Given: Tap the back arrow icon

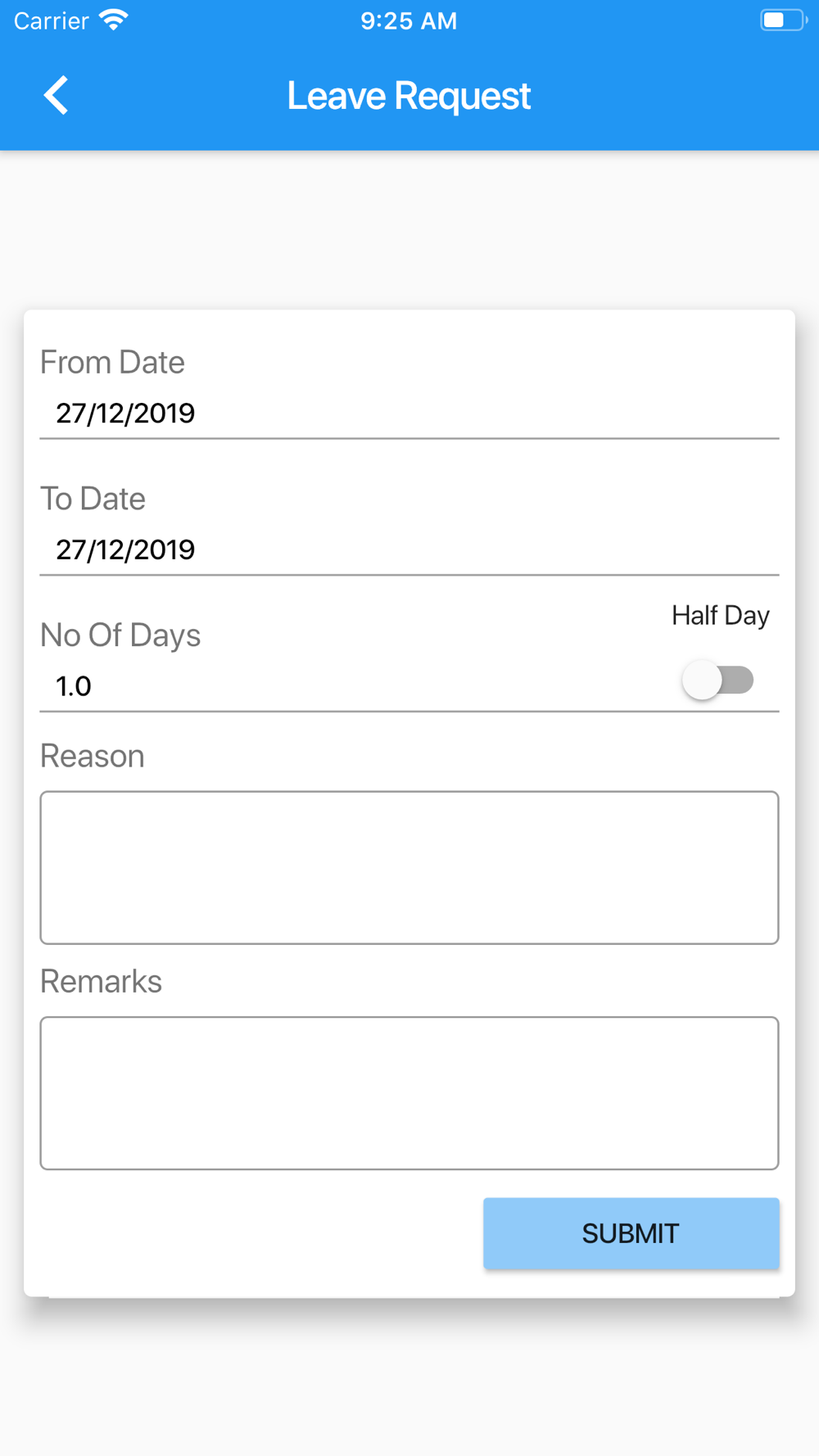Looking at the screenshot, I should point(56,96).
